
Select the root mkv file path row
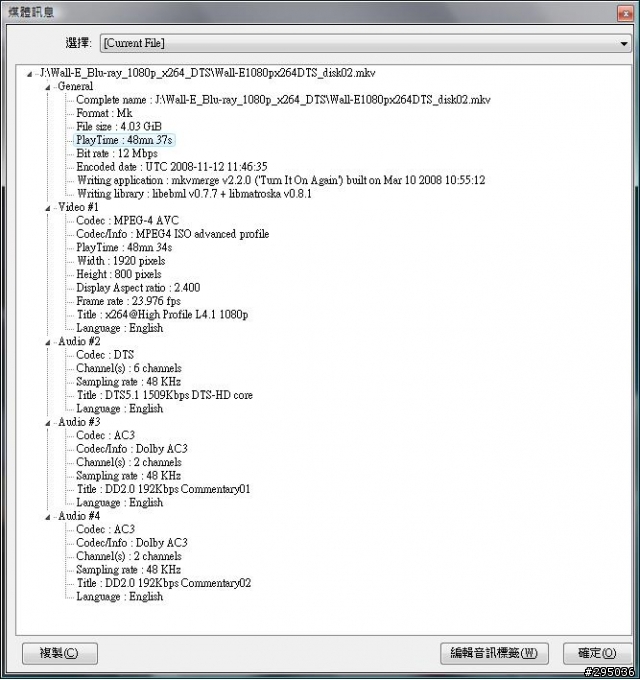(x=208, y=73)
